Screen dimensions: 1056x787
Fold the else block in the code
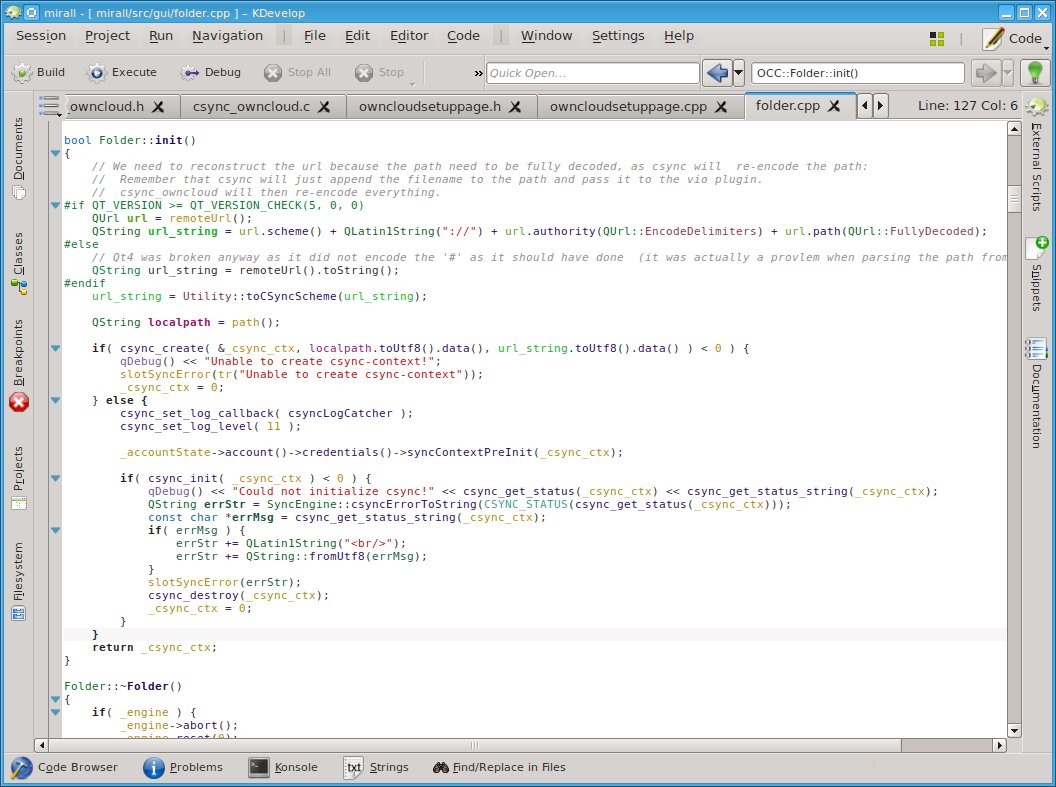pyautogui.click(x=54, y=400)
